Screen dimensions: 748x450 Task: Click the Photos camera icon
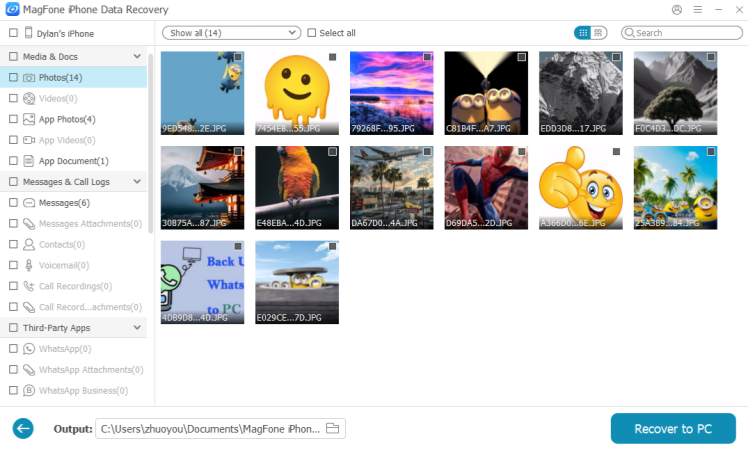[x=29, y=77]
